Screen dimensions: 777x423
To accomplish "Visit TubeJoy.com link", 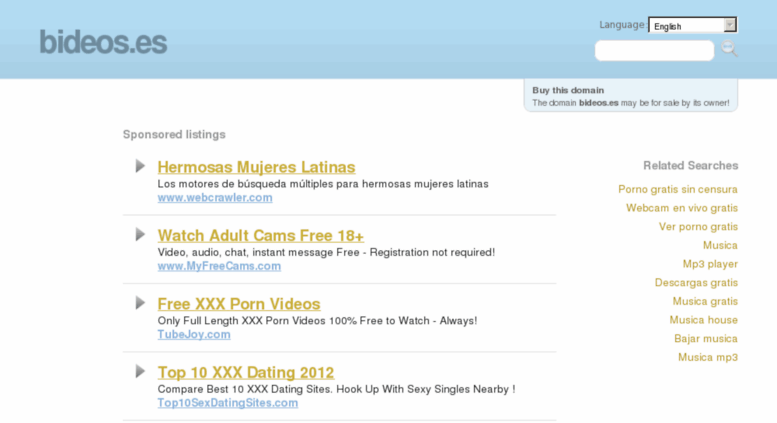I will (194, 334).
